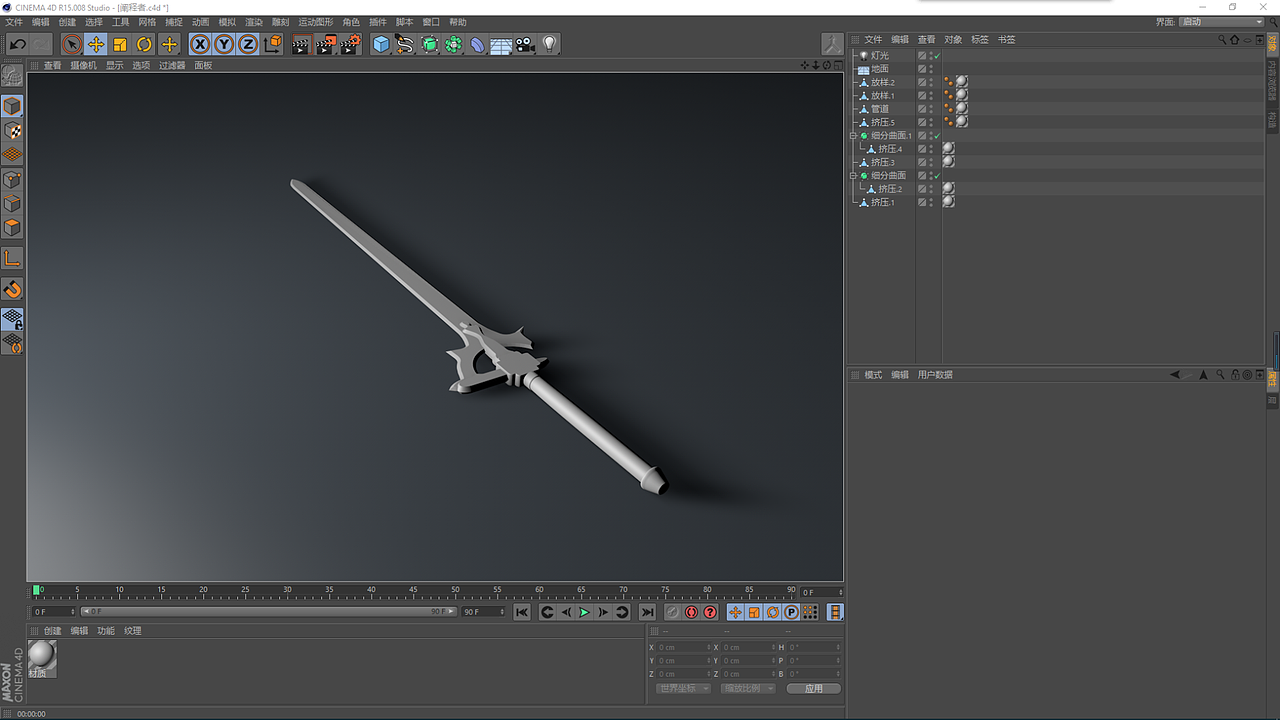Go to the start of animation
The height and width of the screenshot is (720, 1280).
[522, 612]
